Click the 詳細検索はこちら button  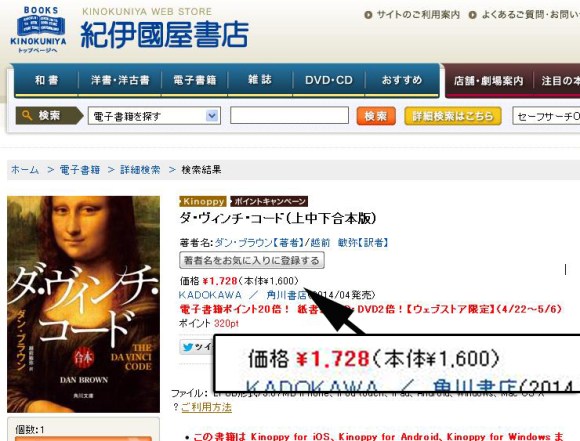click(x=453, y=116)
